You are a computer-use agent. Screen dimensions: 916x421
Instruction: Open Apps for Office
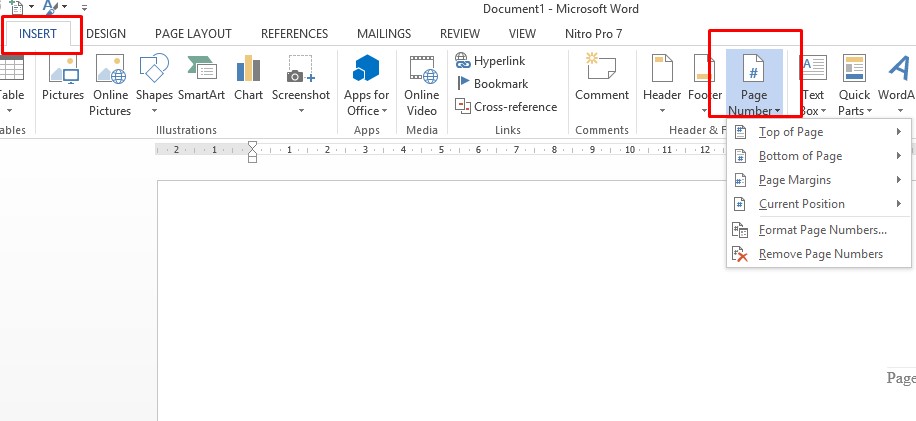367,83
